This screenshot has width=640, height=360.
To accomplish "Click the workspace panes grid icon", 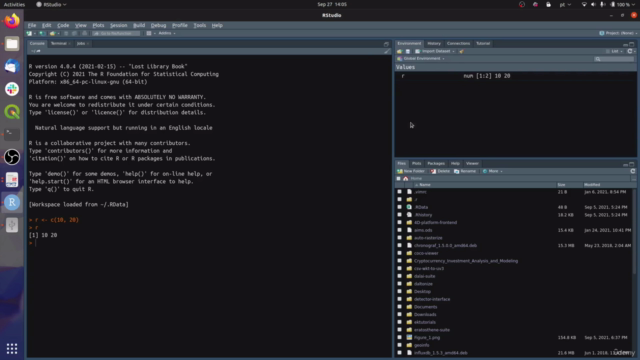I will 149,33.
